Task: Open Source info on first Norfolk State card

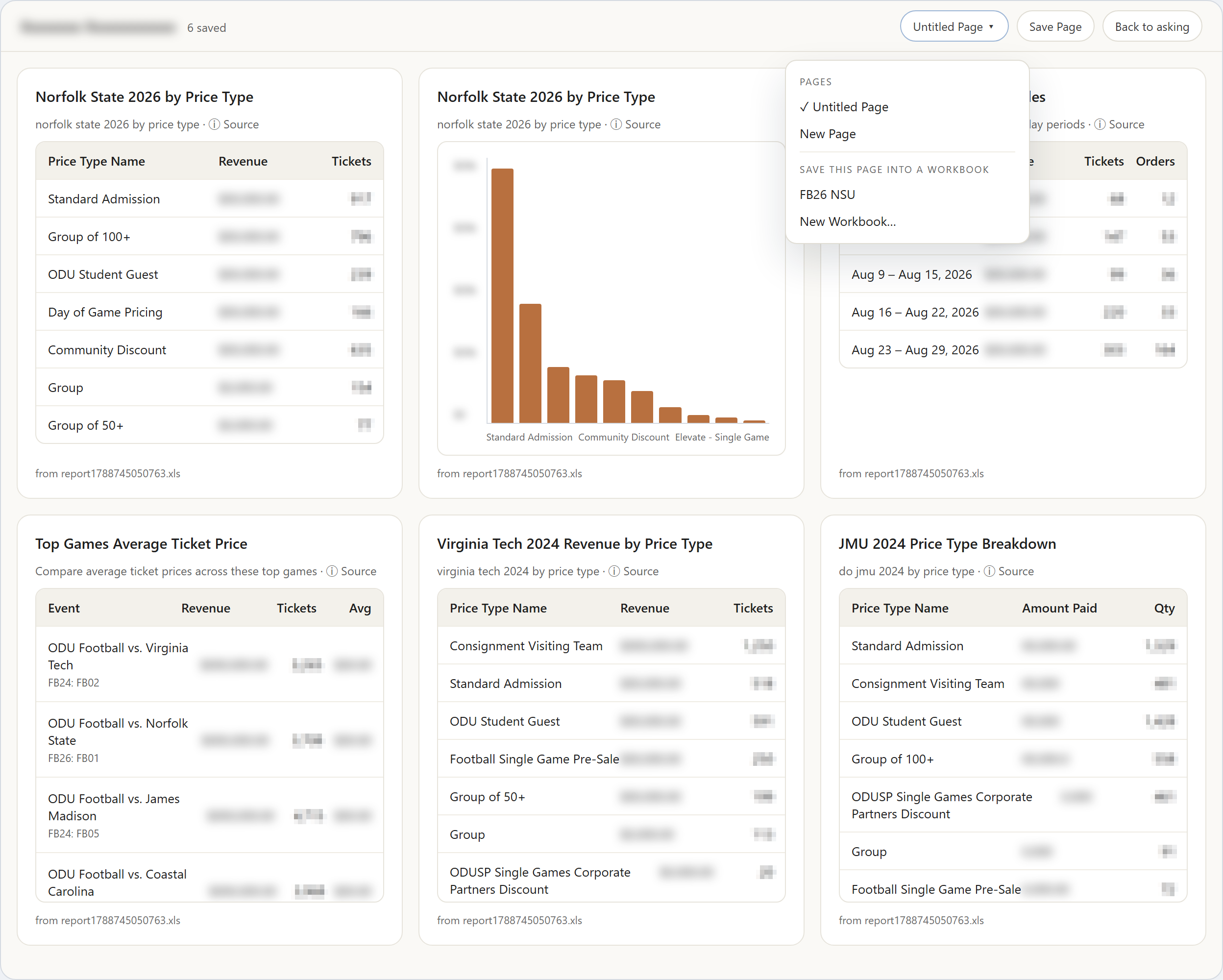Action: tap(234, 124)
